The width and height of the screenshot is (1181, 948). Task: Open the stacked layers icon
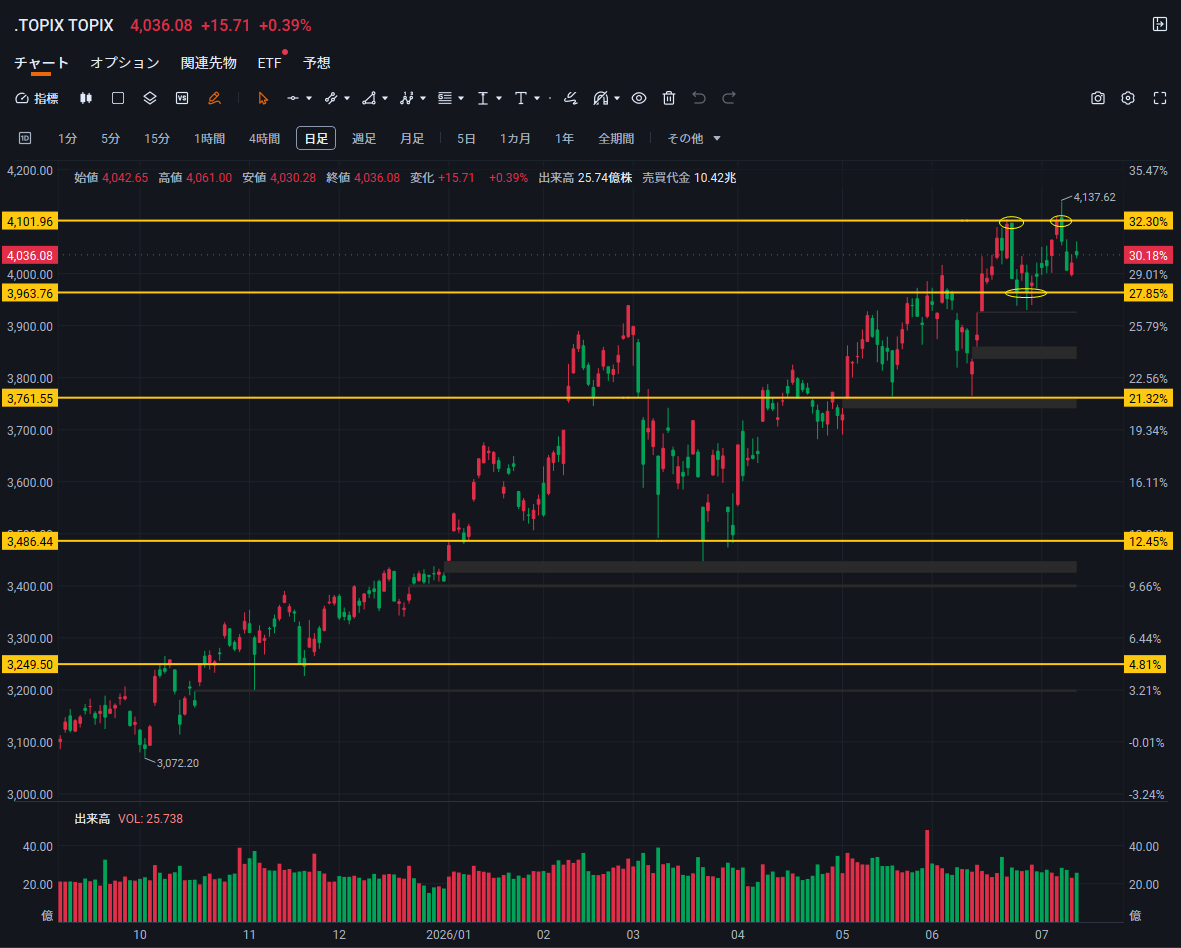pos(150,99)
